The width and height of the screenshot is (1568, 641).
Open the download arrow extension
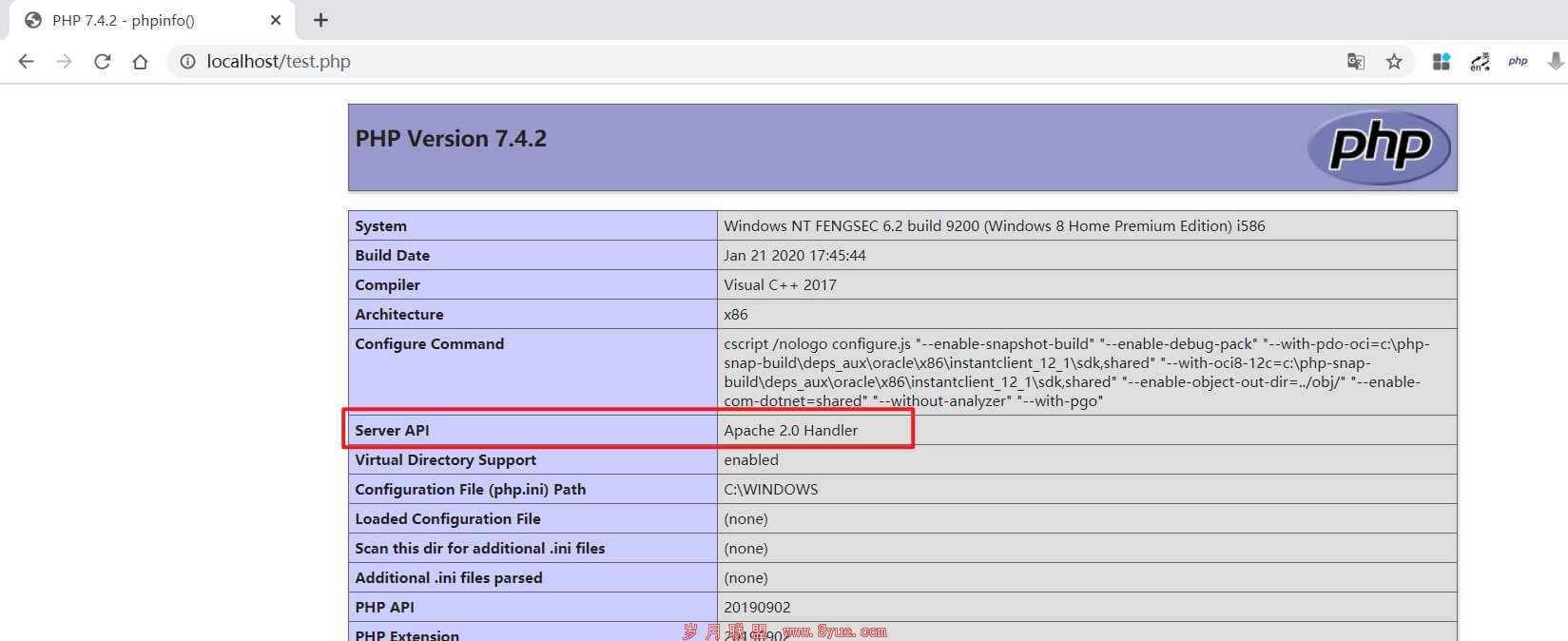point(1556,62)
